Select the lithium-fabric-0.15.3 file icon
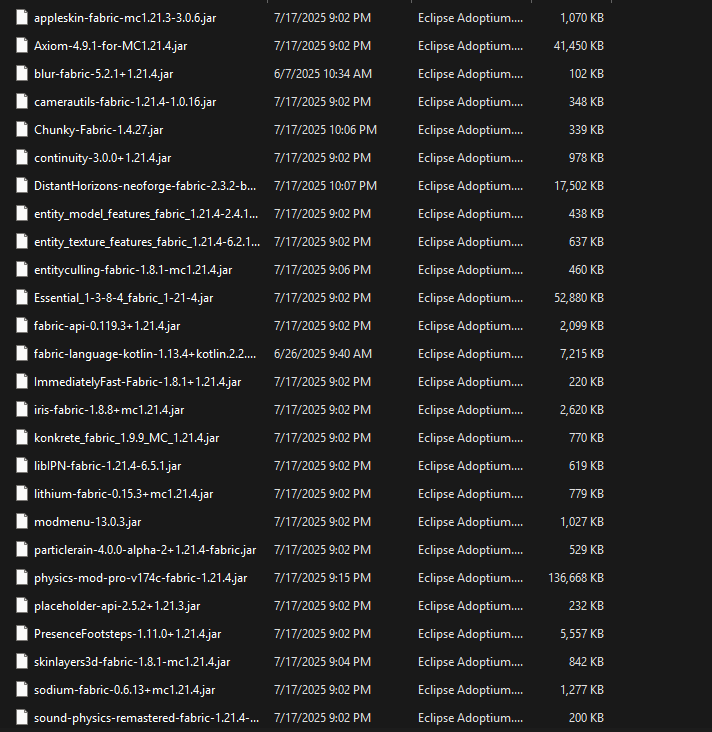 (x=21, y=494)
